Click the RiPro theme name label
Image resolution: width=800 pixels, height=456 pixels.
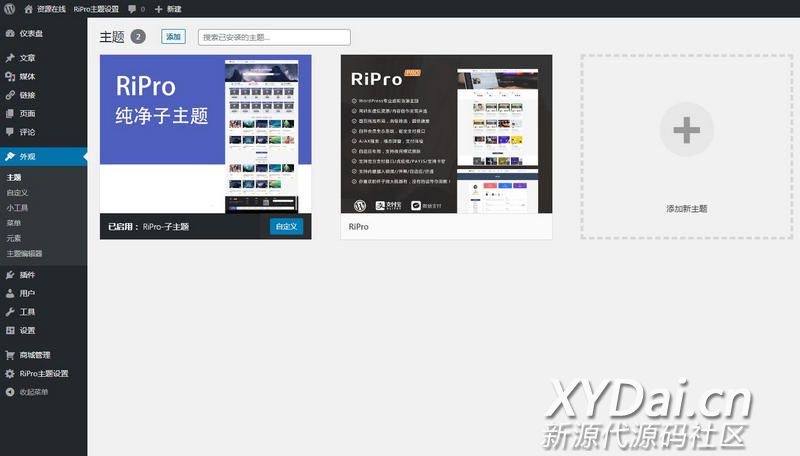tap(358, 226)
